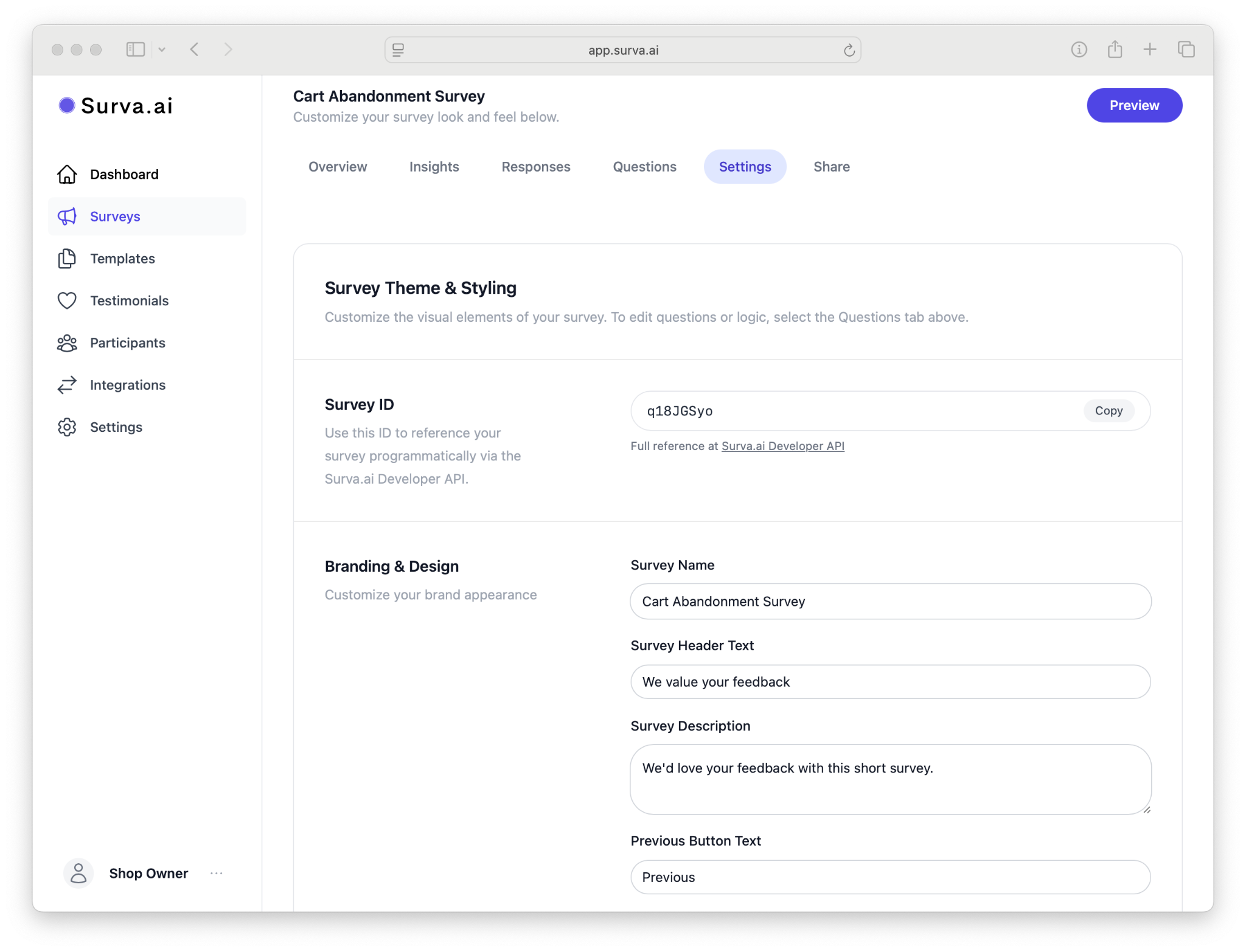Click the Survey Header Text field
Image resolution: width=1246 pixels, height=952 pixels.
click(890, 682)
